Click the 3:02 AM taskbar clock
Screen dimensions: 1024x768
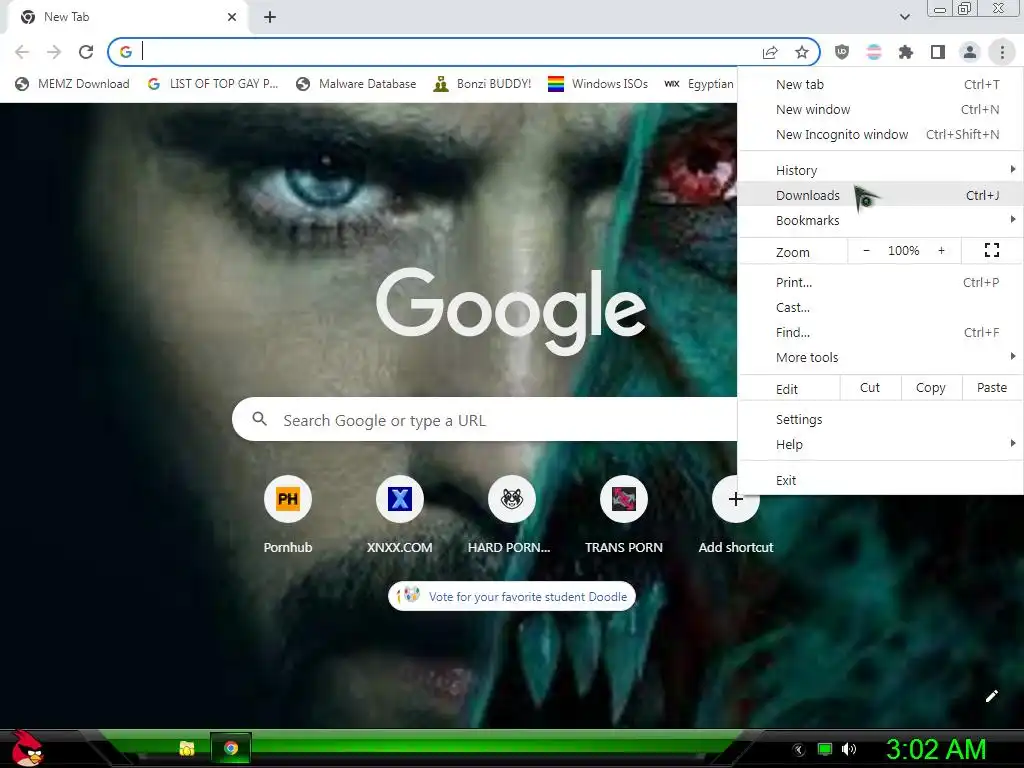pos(935,749)
